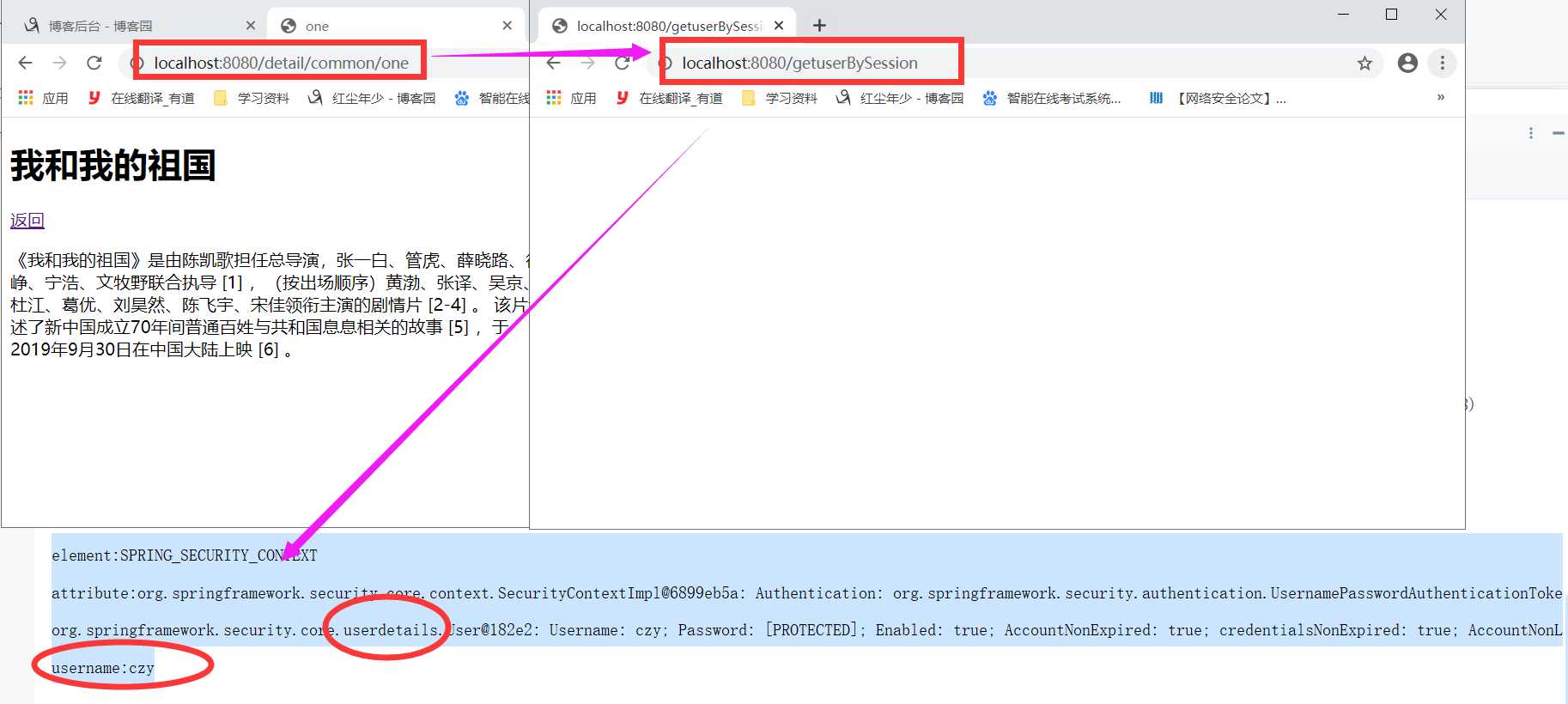This screenshot has width=1568, height=704.
Task: Open the 智能在线考试系统... bookmark
Action: pyautogui.click(x=1052, y=98)
